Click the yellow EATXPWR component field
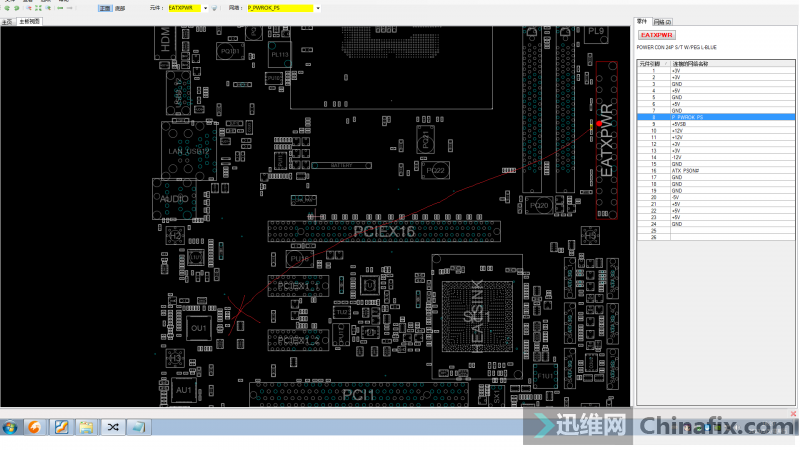Viewport: 800px width, 450px height. (x=185, y=8)
